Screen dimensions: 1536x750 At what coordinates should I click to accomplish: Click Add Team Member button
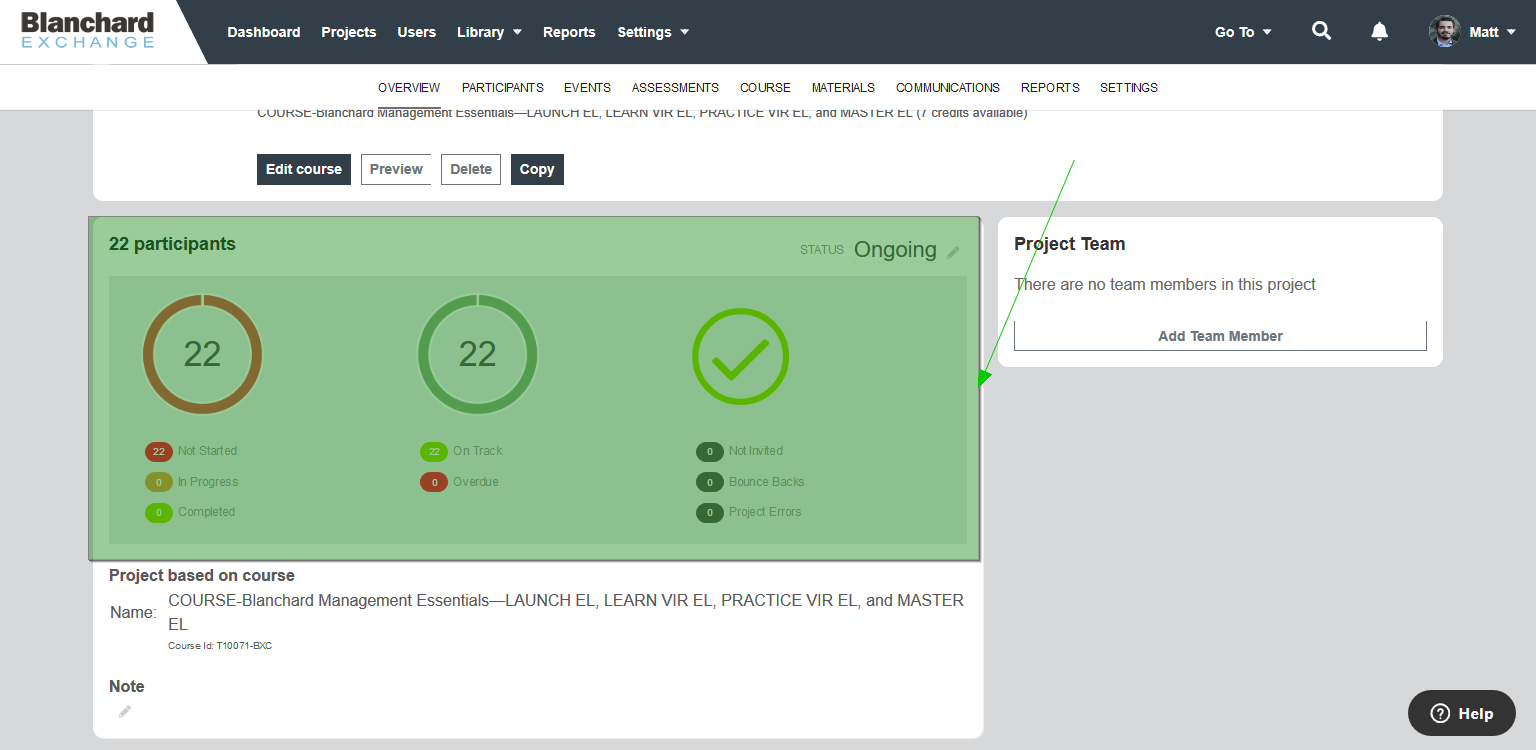1220,336
